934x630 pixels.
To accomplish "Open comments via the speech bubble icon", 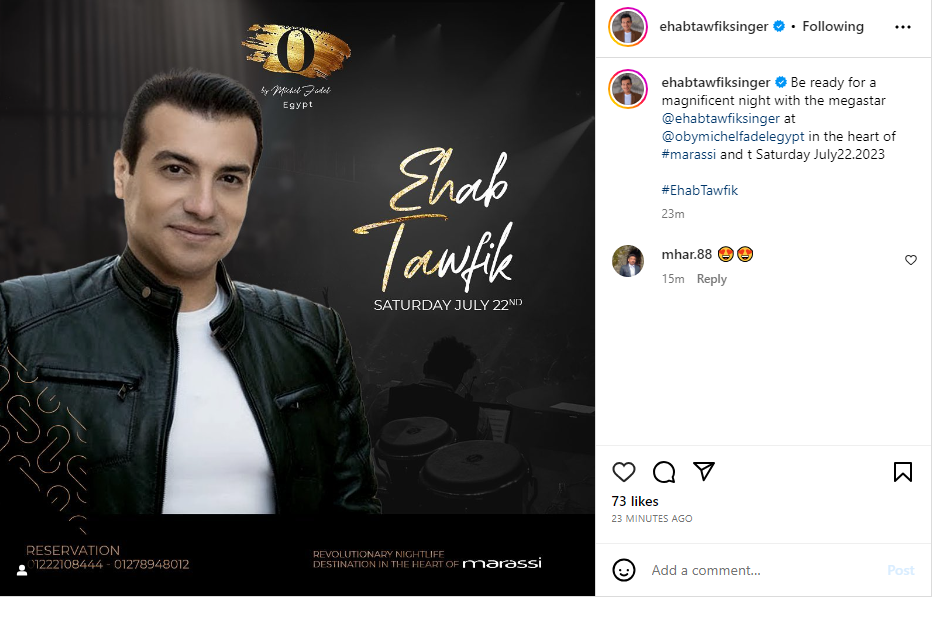I will pyautogui.click(x=664, y=472).
